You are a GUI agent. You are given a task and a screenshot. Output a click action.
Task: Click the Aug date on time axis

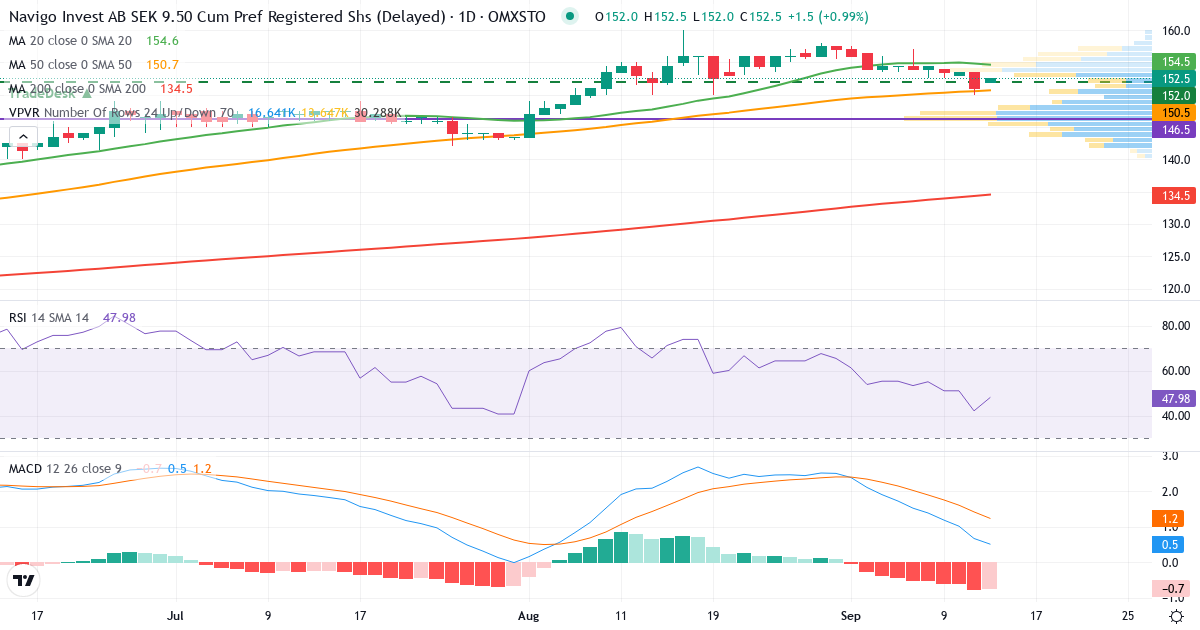pyautogui.click(x=529, y=616)
